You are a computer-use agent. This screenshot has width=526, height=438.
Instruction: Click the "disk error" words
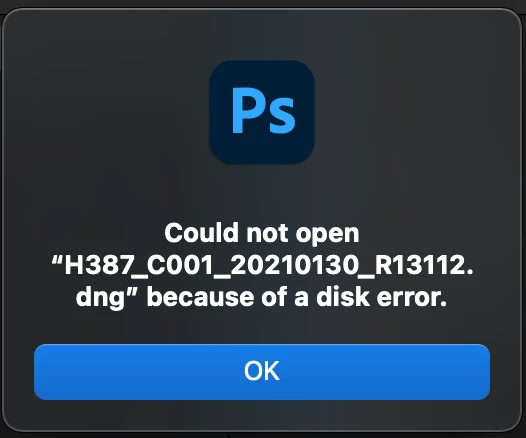tap(381, 297)
